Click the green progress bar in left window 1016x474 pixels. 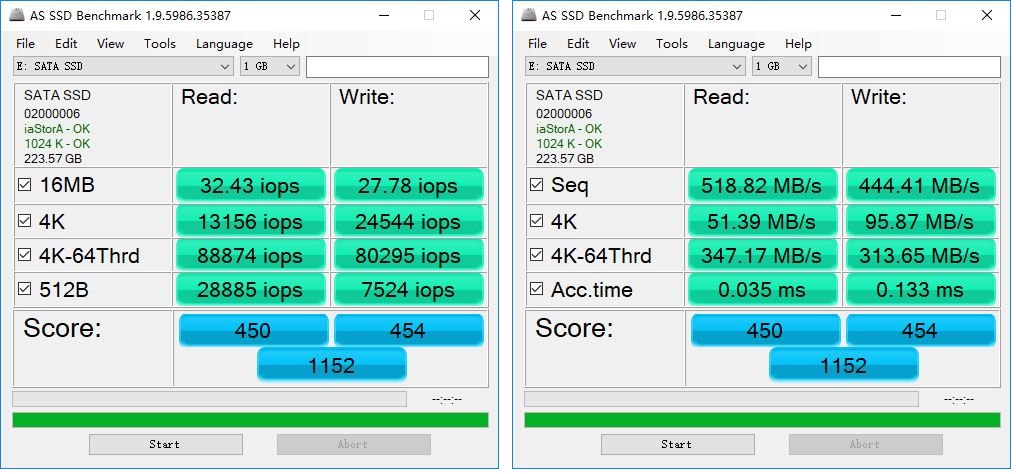point(250,420)
